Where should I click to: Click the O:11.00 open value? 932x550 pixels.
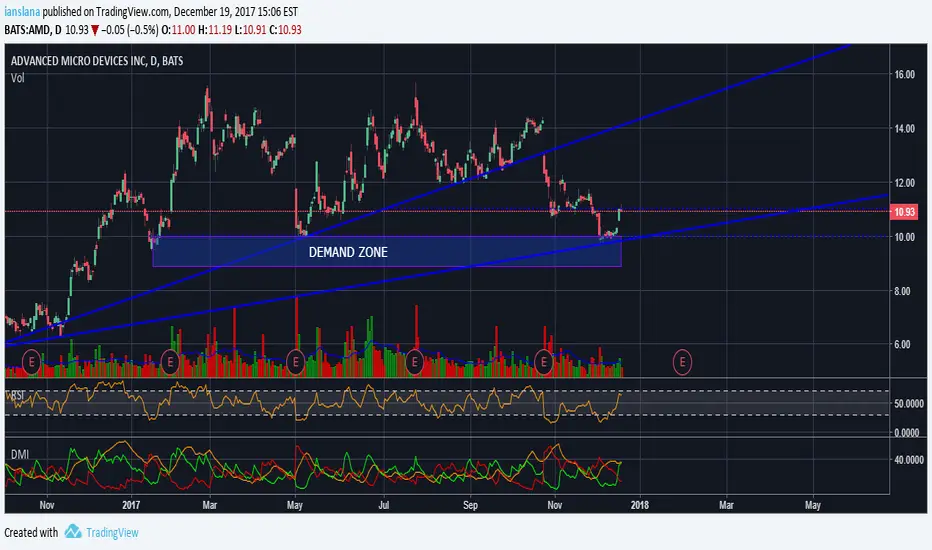click(178, 29)
